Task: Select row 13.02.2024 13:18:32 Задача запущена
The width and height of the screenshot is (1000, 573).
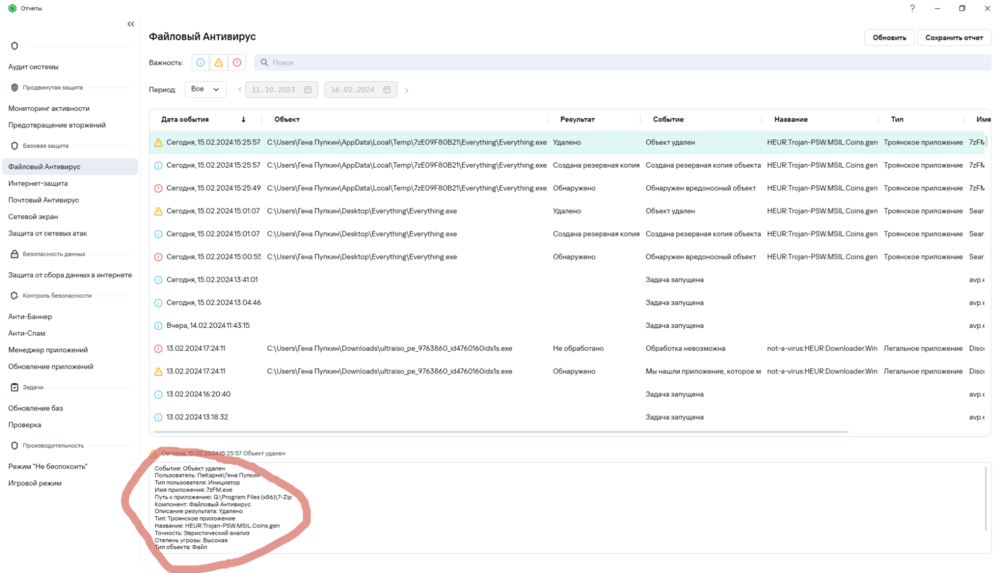Action: (568, 417)
